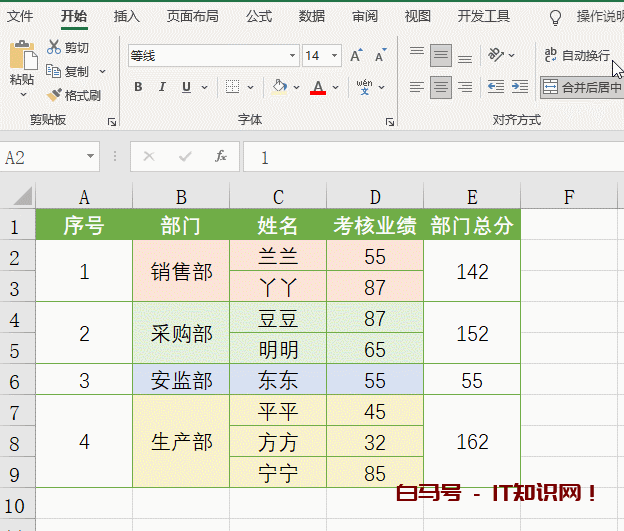
Task: Expand underline style options arrow
Action: (x=205, y=87)
